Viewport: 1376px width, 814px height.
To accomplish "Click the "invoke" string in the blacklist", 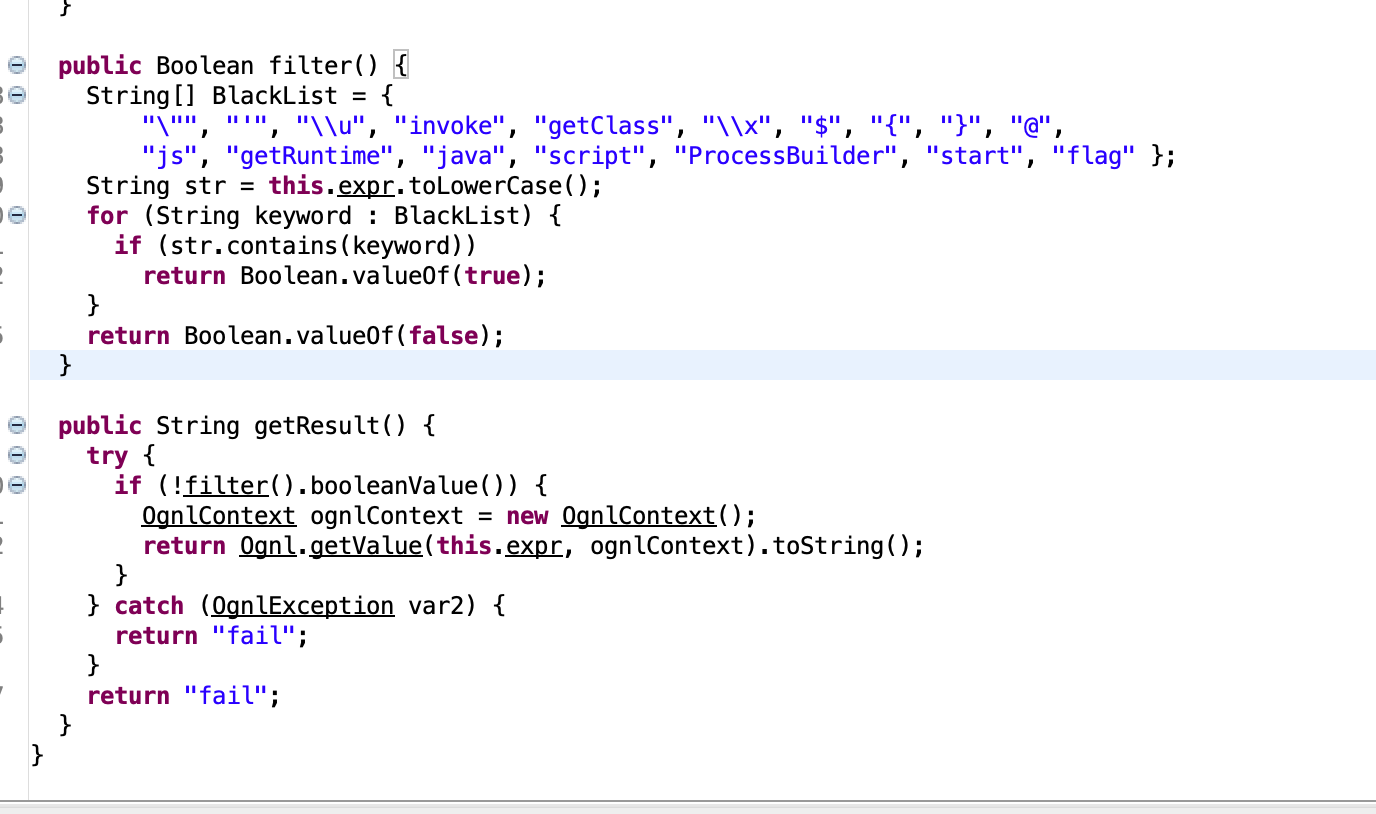I will 450,126.
